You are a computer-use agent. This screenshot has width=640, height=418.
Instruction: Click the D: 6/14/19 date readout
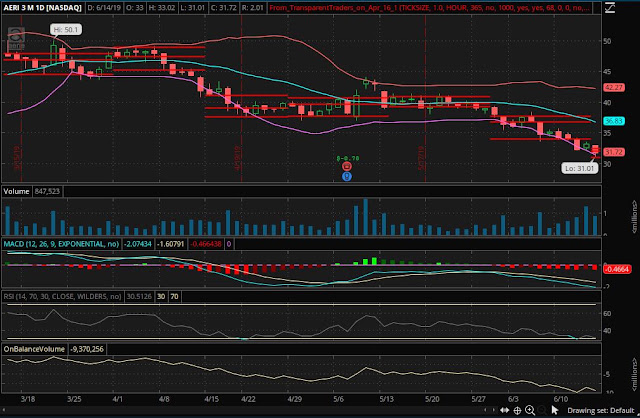click(102, 7)
